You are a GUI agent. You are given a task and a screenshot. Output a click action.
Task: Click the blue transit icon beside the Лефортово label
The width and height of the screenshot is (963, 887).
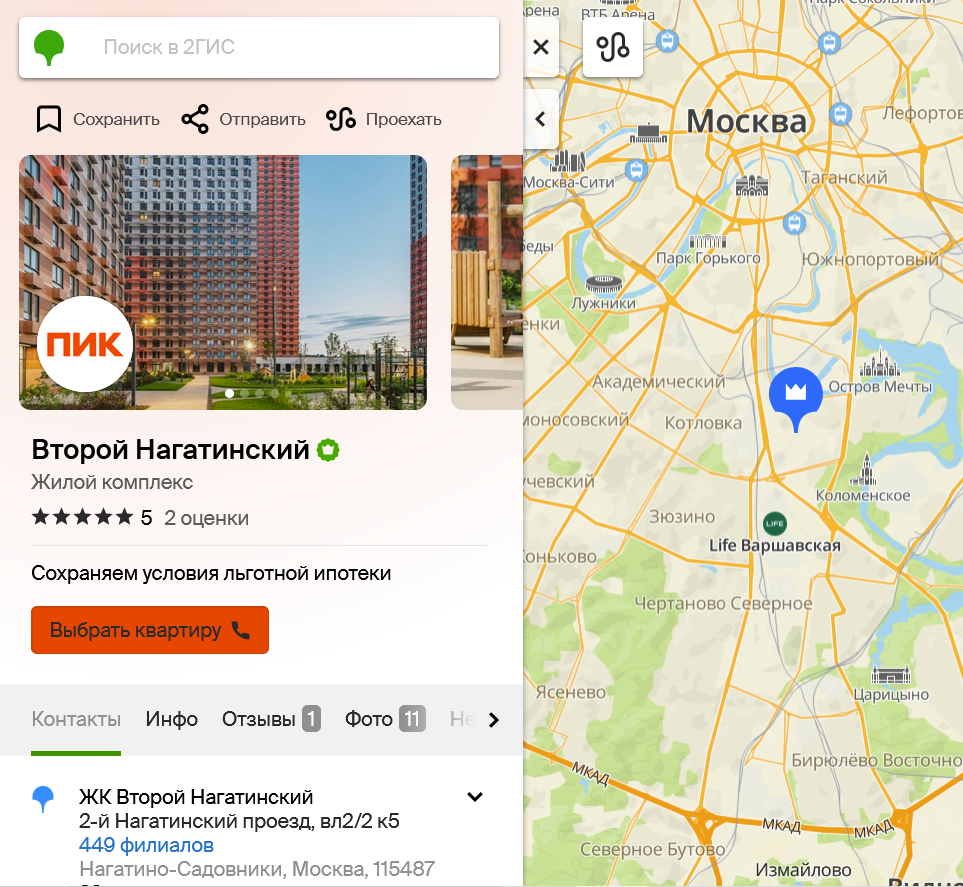[x=840, y=114]
